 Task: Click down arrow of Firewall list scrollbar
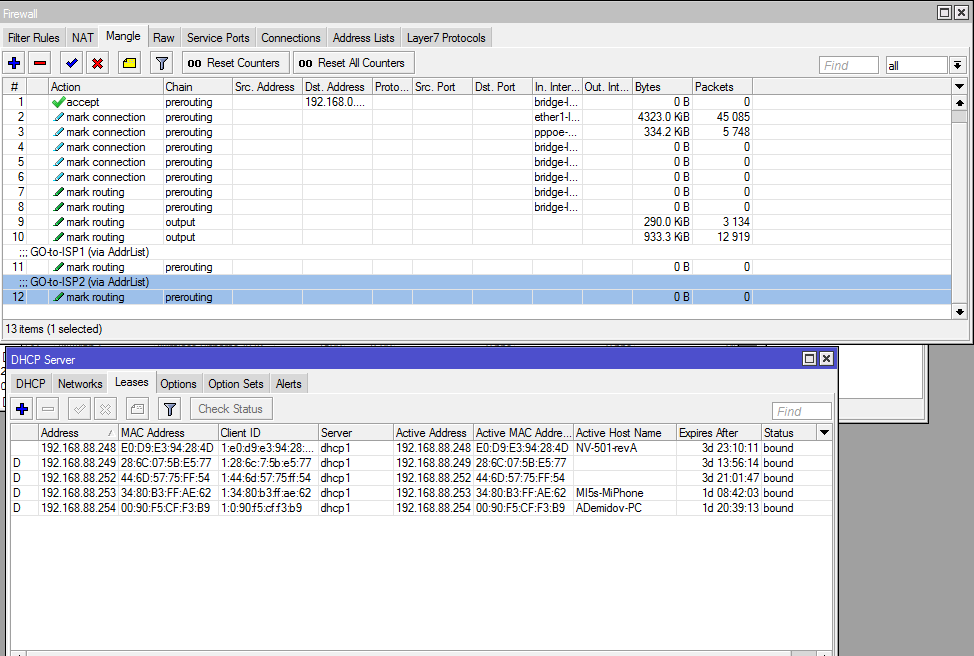pos(960,312)
